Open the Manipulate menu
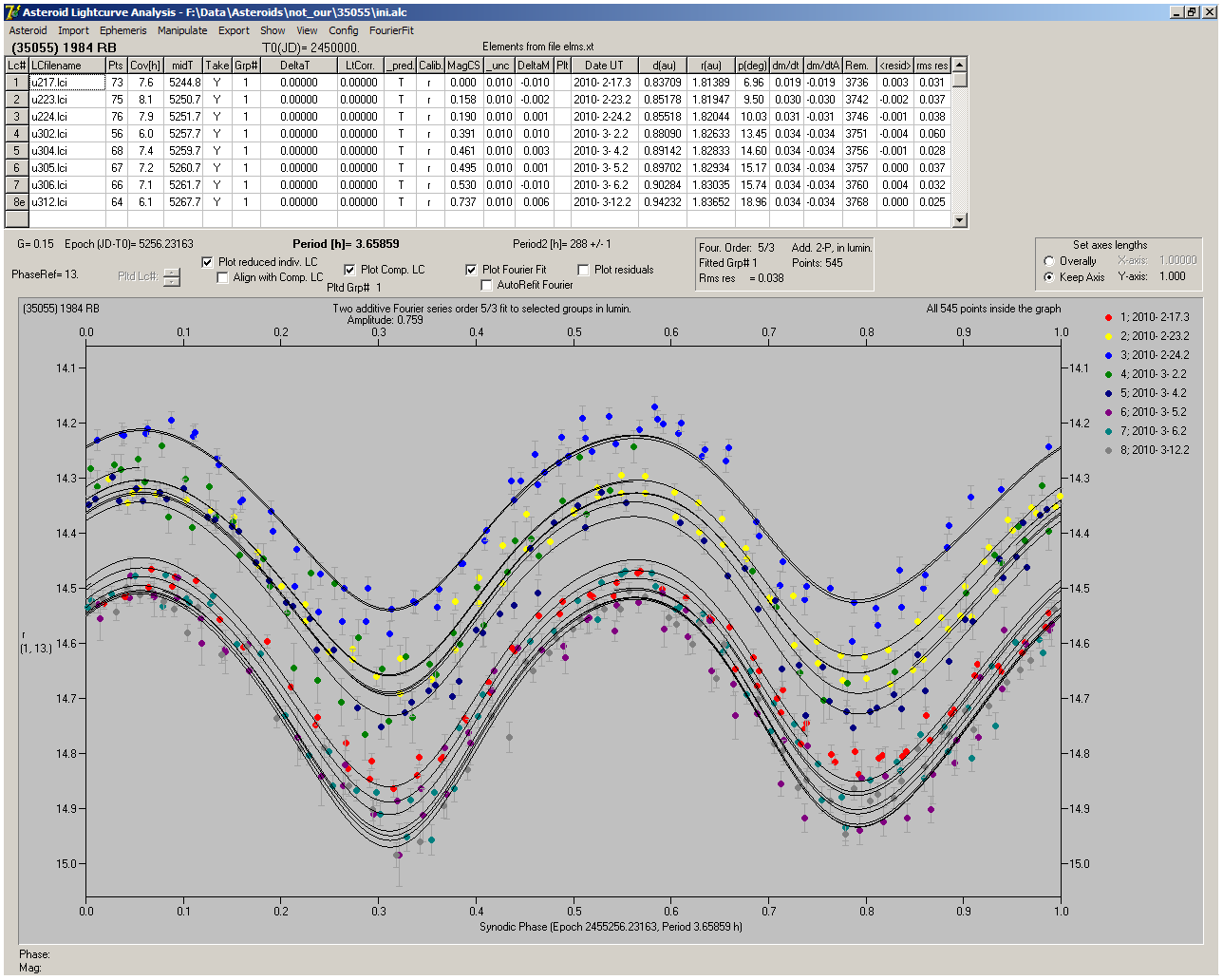Image resolution: width=1223 pixels, height=980 pixels. coord(182,30)
